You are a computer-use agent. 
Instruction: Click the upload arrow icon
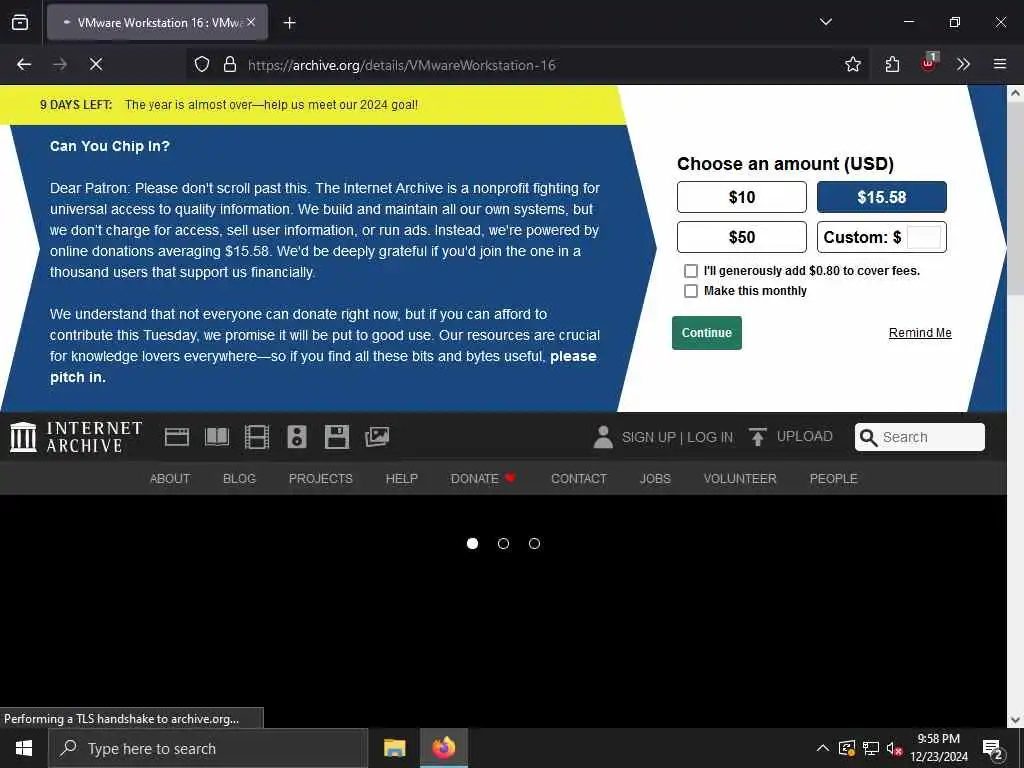tap(758, 437)
